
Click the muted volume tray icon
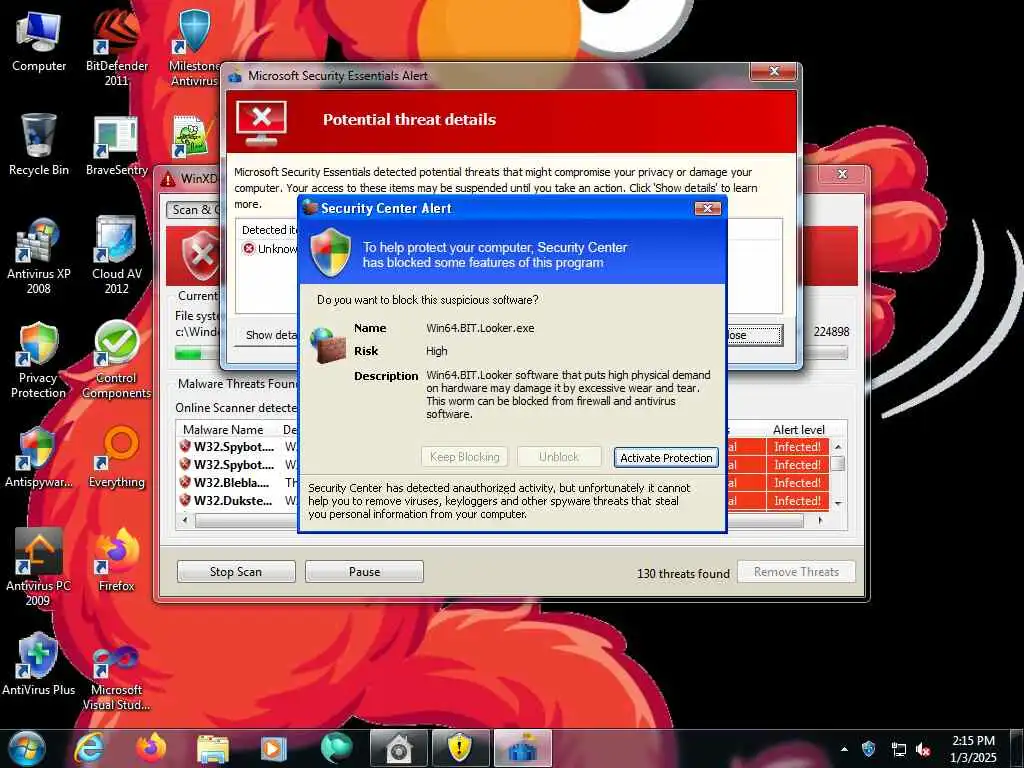pos(923,750)
